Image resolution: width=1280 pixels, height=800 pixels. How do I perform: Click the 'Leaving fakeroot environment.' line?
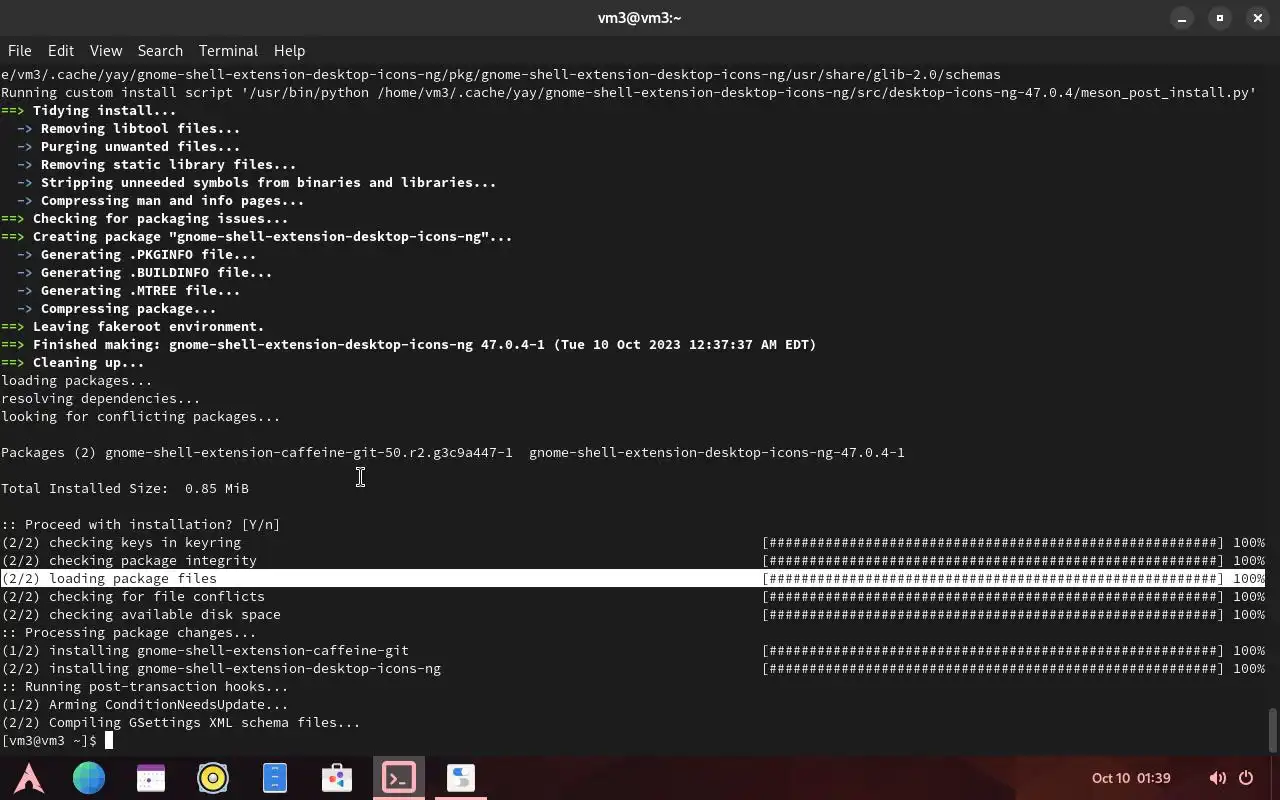(133, 326)
